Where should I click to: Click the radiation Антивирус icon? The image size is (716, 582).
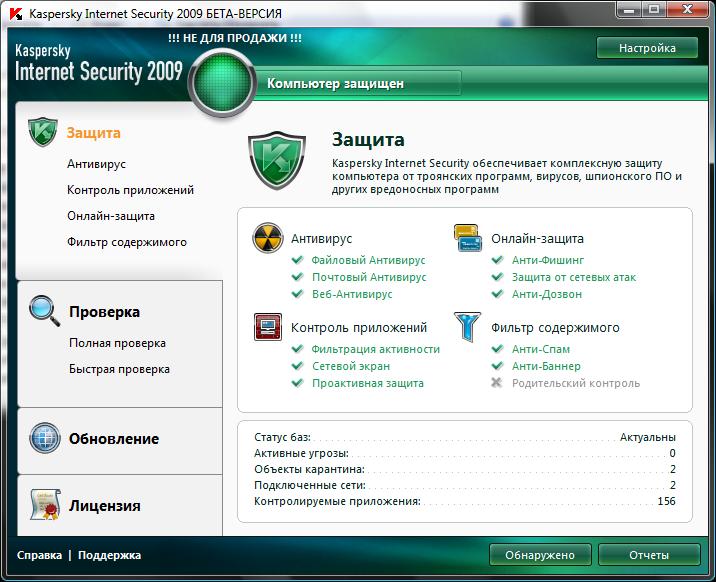(x=267, y=239)
